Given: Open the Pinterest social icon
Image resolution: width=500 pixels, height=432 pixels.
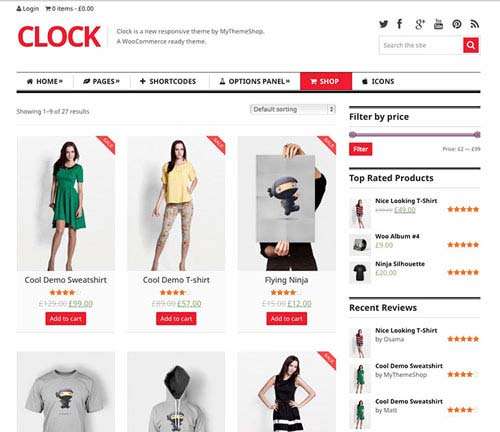Looking at the screenshot, I should 457,24.
